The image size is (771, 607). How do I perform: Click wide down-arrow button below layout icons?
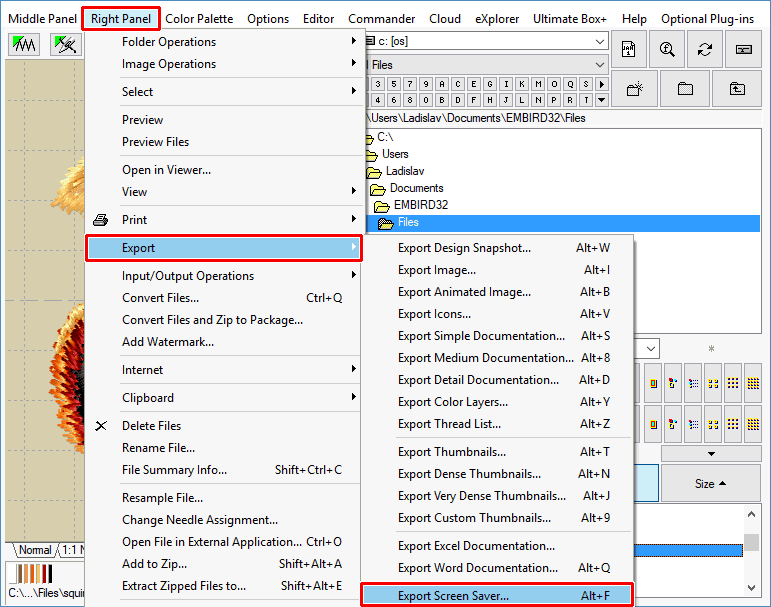click(711, 454)
